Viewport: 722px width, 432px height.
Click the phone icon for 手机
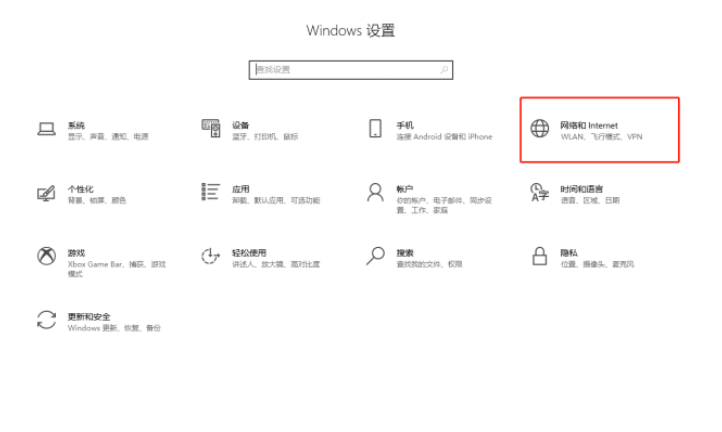tap(375, 129)
